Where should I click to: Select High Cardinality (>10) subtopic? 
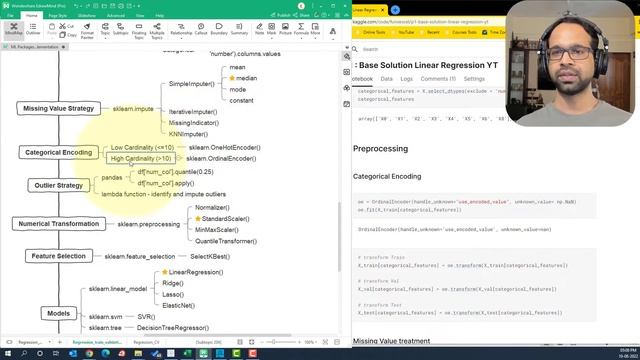point(141,158)
